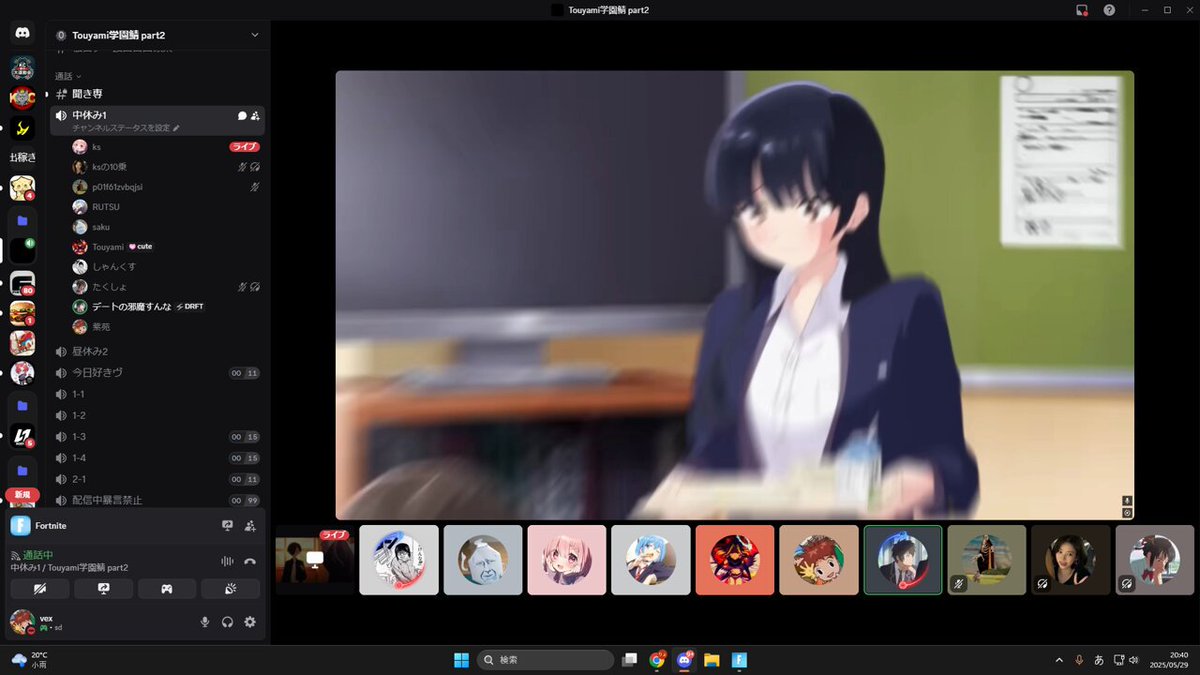Select the green-outlined speaking participant tile
Screen dimensions: 1200x675
click(903, 560)
